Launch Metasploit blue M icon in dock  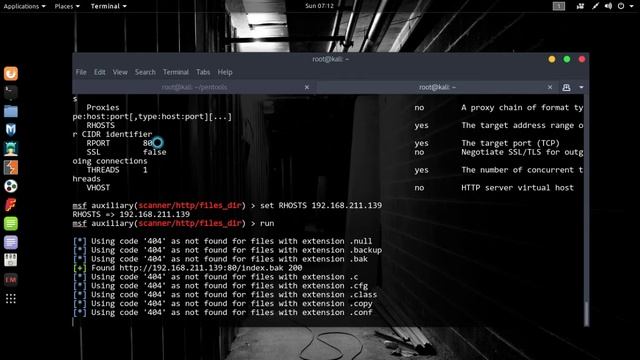coord(11,130)
